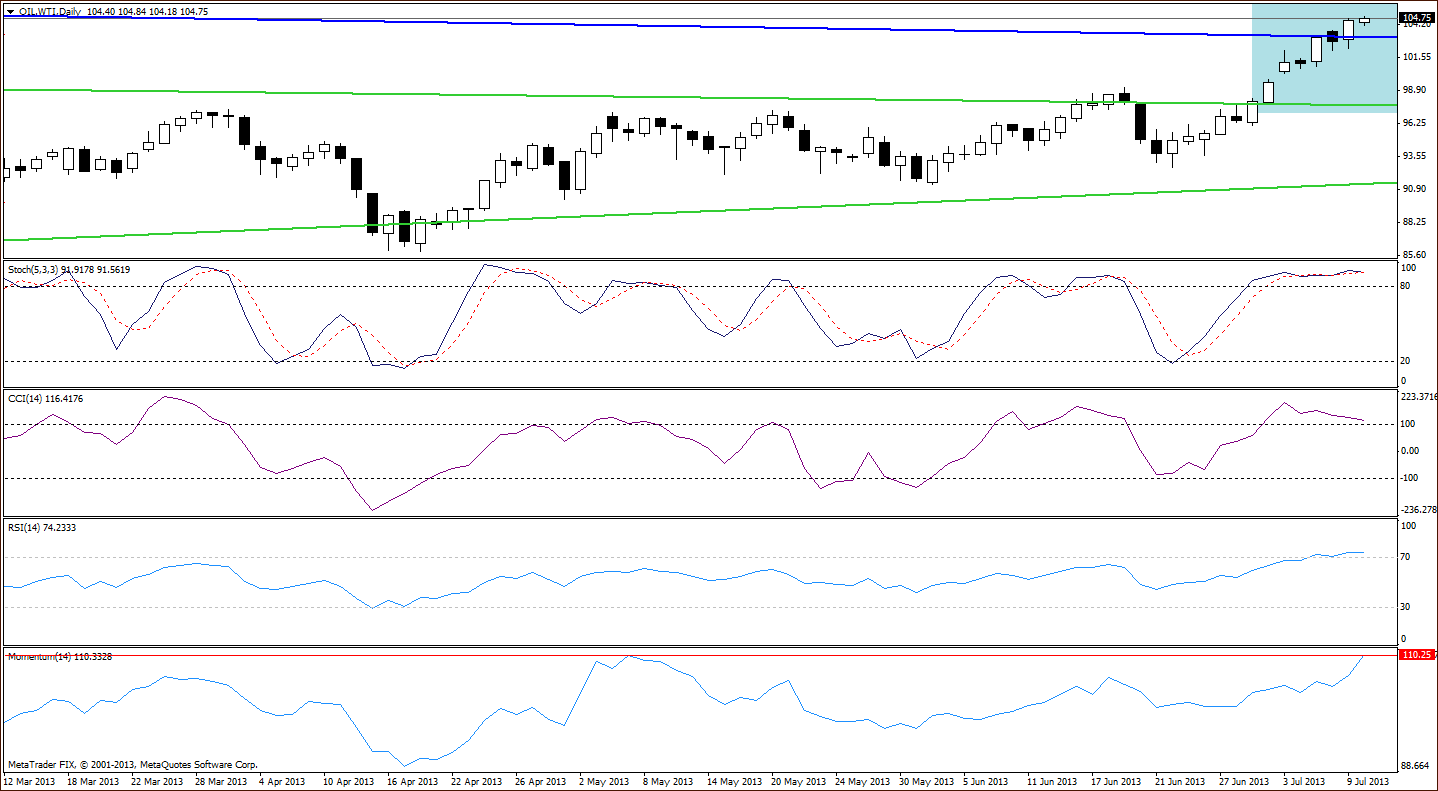
Task: Click the 88.664 value on the Momentum scale
Action: [x=1416, y=766]
